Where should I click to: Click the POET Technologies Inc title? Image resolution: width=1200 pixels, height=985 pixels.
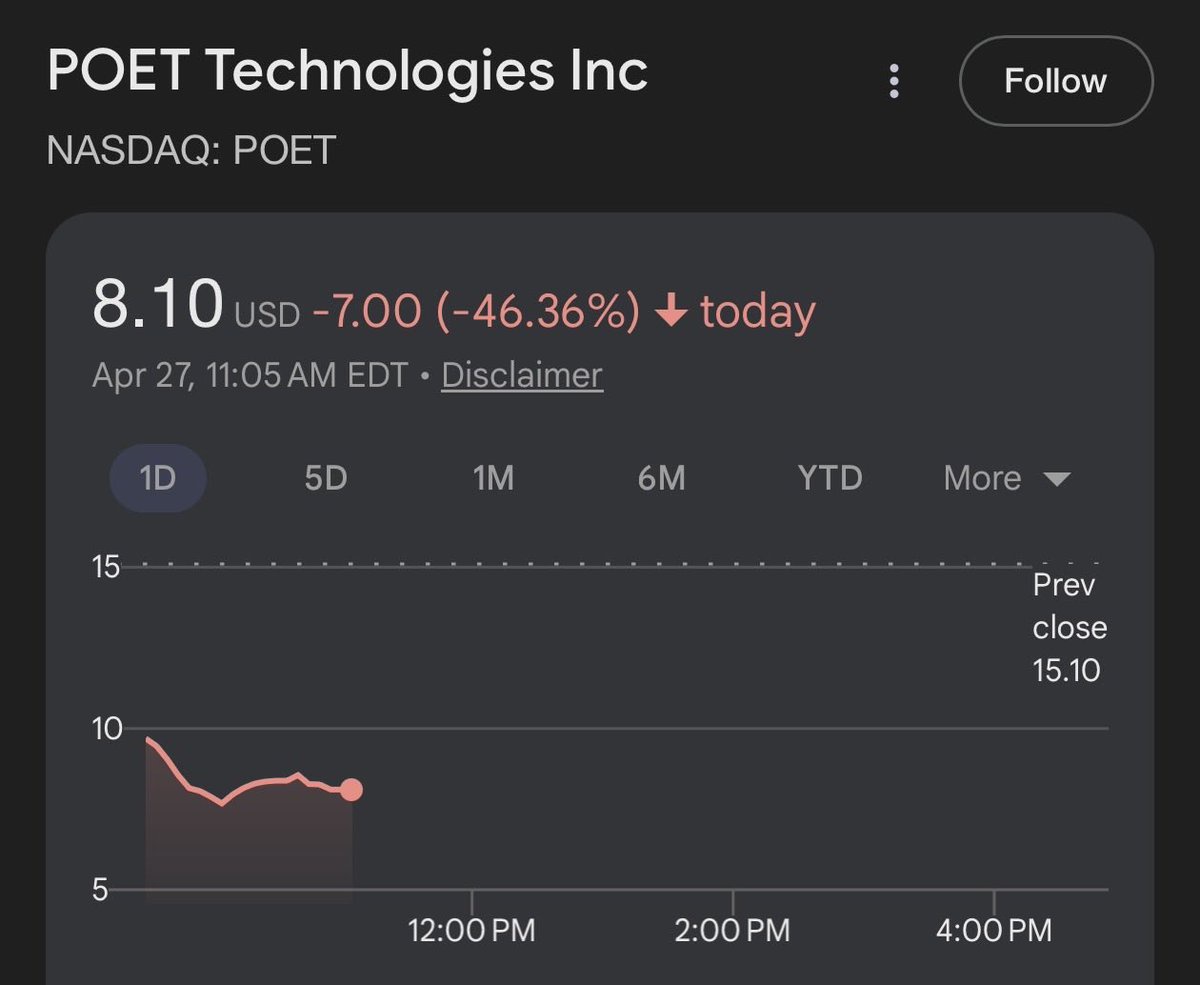coord(348,71)
